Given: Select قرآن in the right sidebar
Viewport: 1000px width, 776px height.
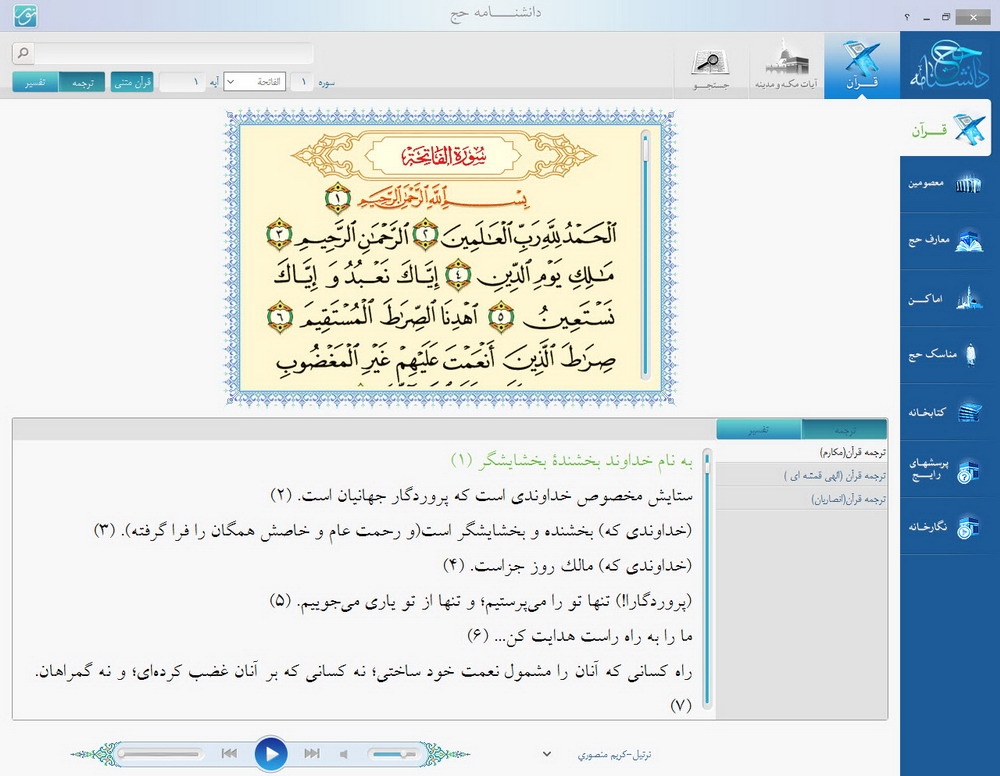Looking at the screenshot, I should coord(945,128).
